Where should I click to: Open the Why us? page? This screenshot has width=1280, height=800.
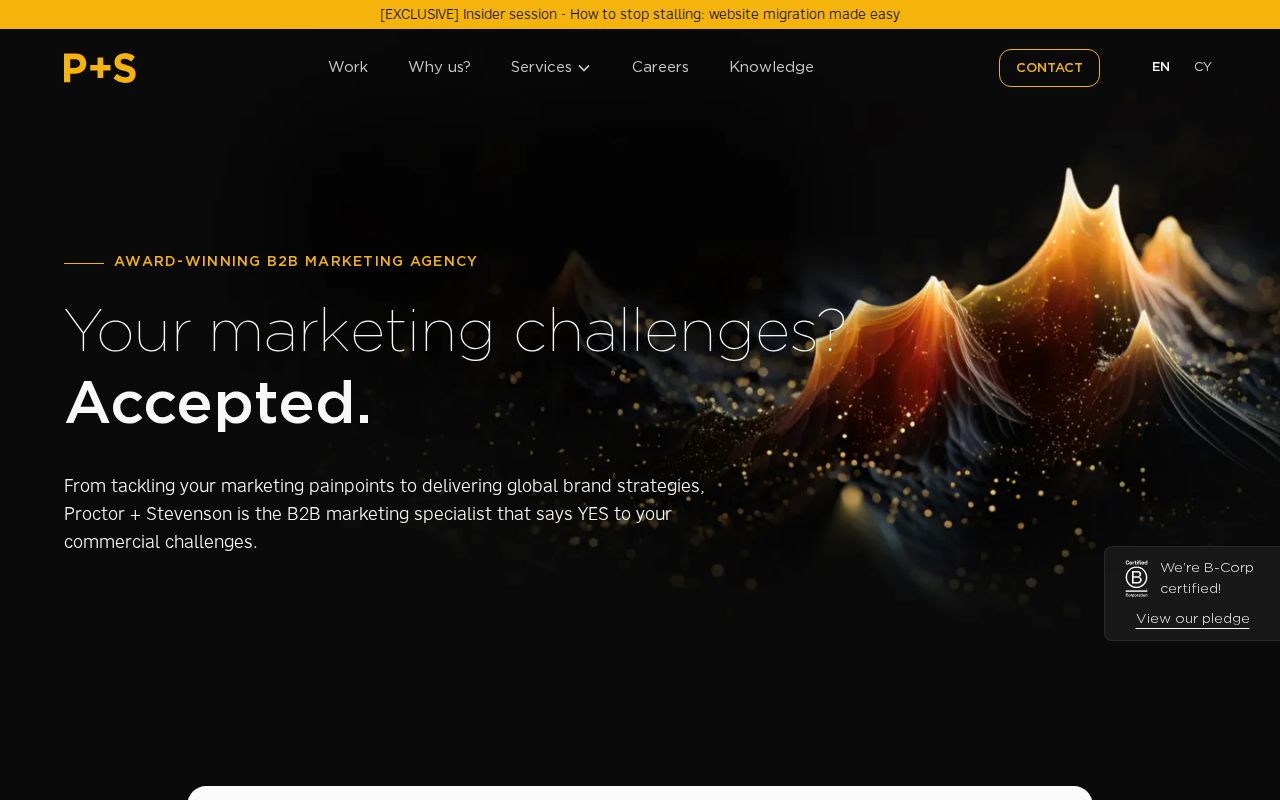tap(439, 67)
